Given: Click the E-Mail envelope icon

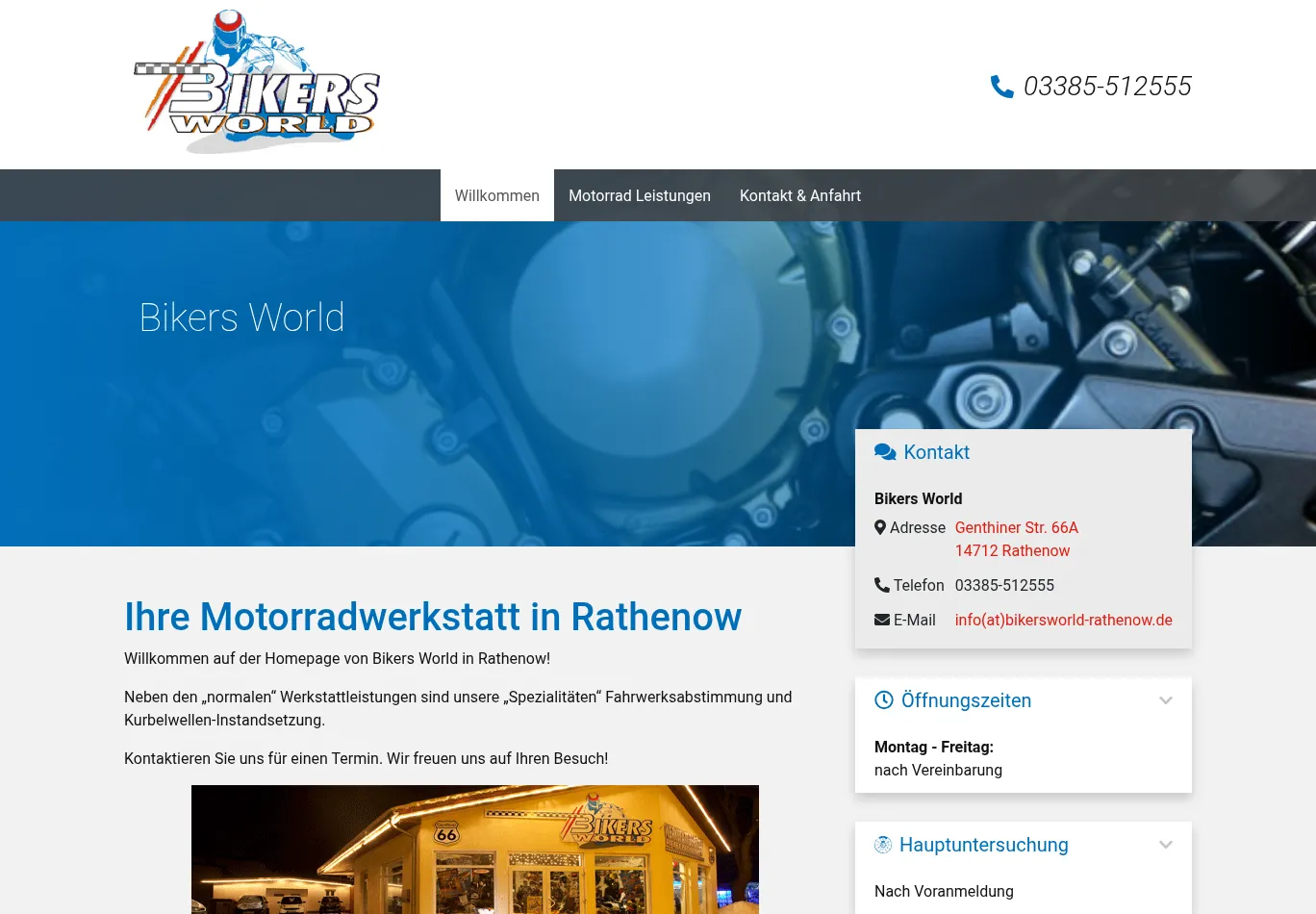Looking at the screenshot, I should click(x=881, y=620).
